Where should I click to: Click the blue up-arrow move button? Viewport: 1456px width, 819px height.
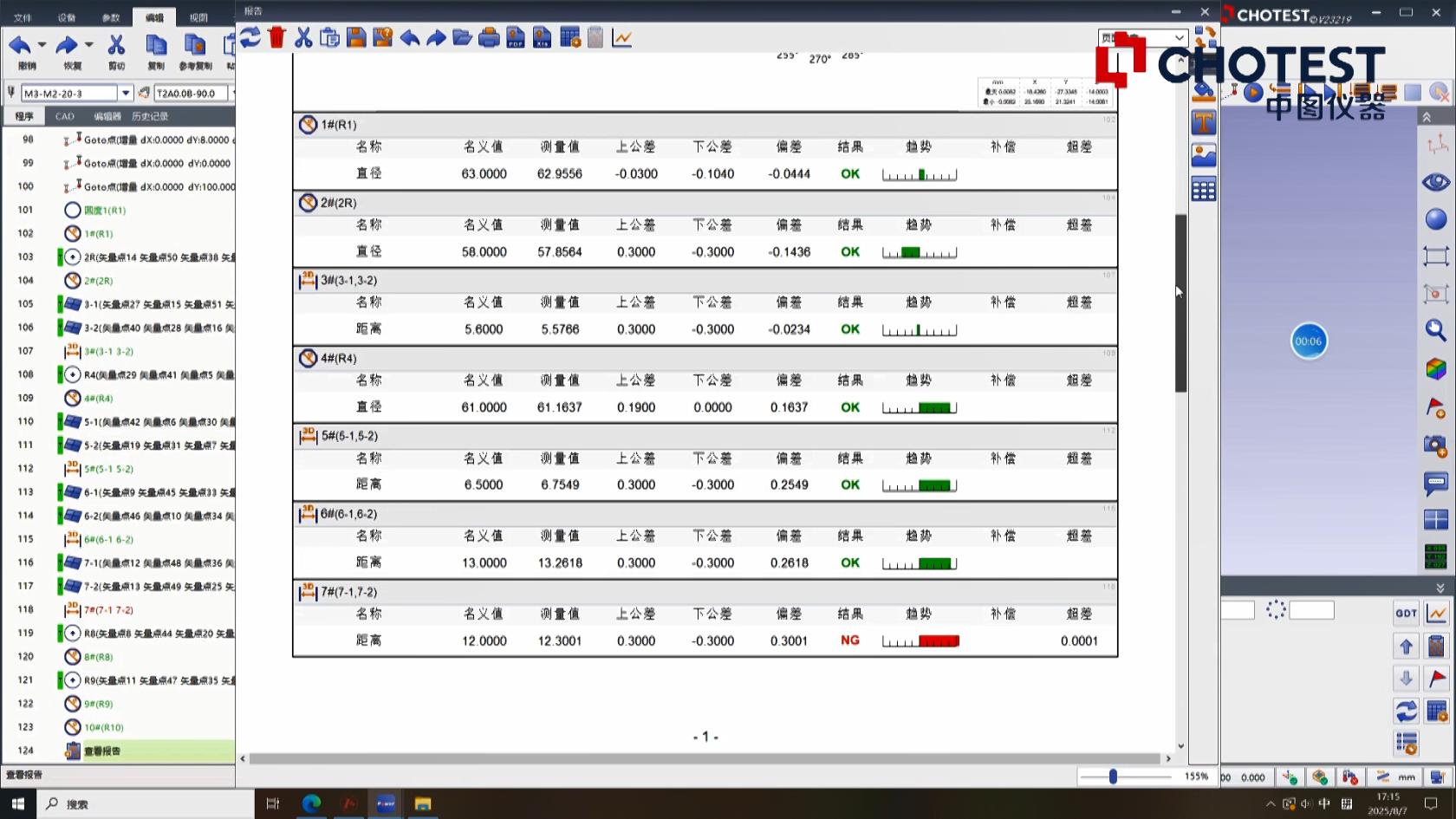coord(1406,647)
